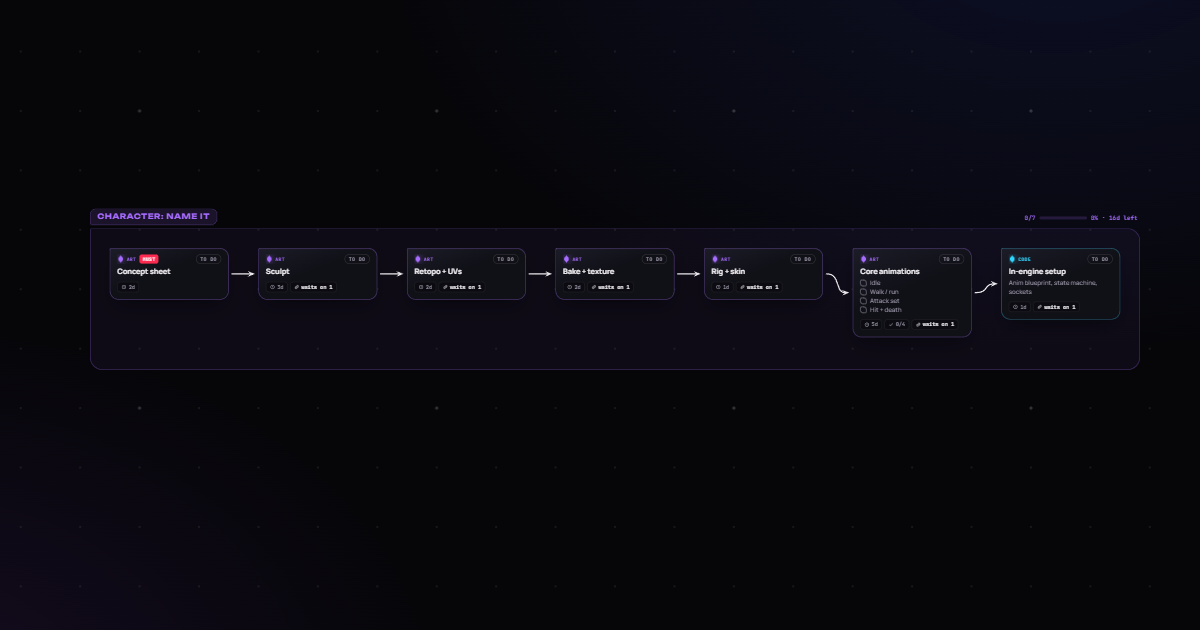Select the Sculpt card title
Viewport: 1200px width, 630px height.
point(277,271)
